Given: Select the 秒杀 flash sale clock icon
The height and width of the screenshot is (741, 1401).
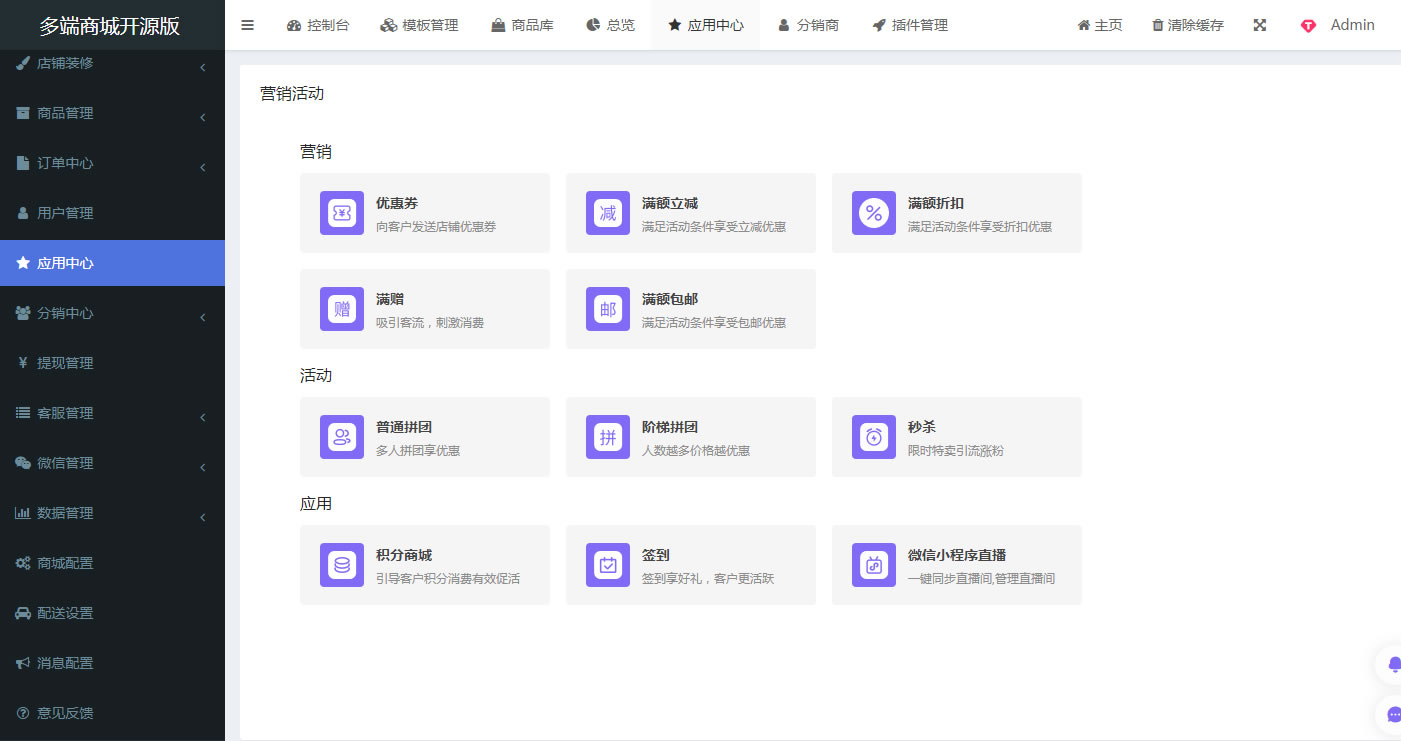Looking at the screenshot, I should [x=874, y=437].
